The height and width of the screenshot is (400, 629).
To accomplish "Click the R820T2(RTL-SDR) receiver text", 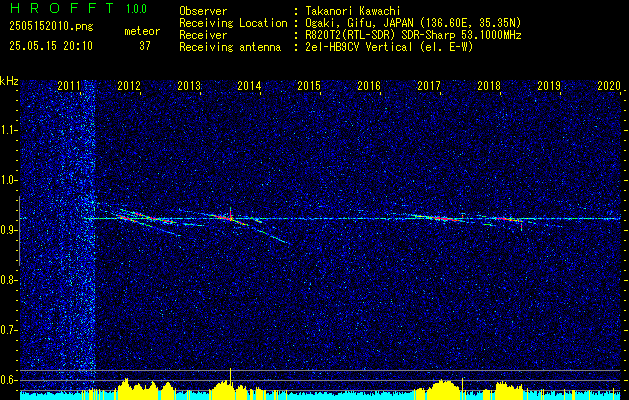I will point(413,35).
